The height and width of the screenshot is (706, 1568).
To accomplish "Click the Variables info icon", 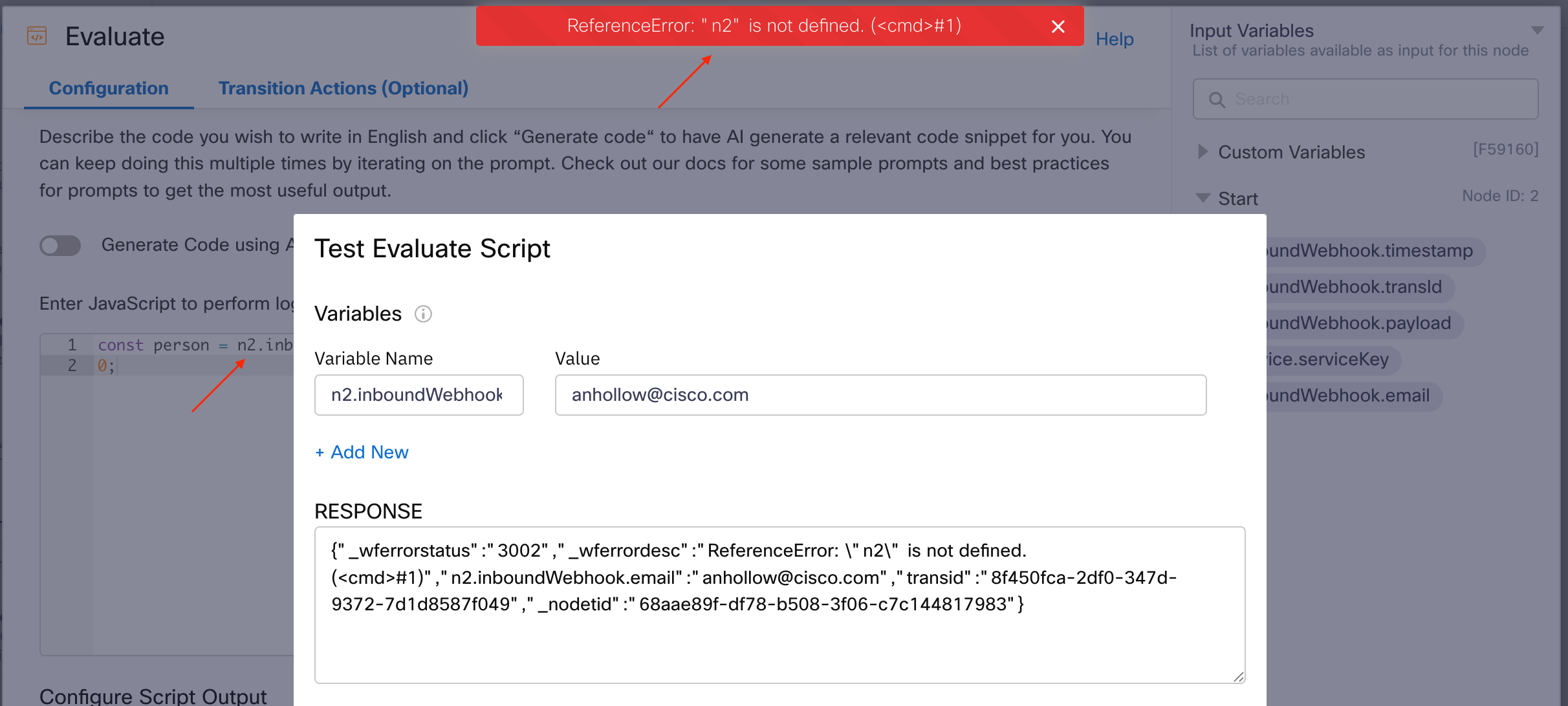I will tap(423, 314).
